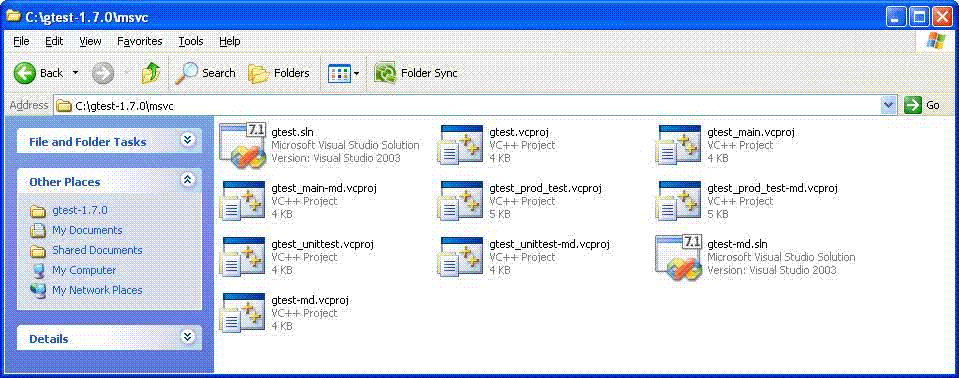This screenshot has width=959, height=378.
Task: Select the gtest_prod_test.vcproj file name
Action: click(546, 188)
